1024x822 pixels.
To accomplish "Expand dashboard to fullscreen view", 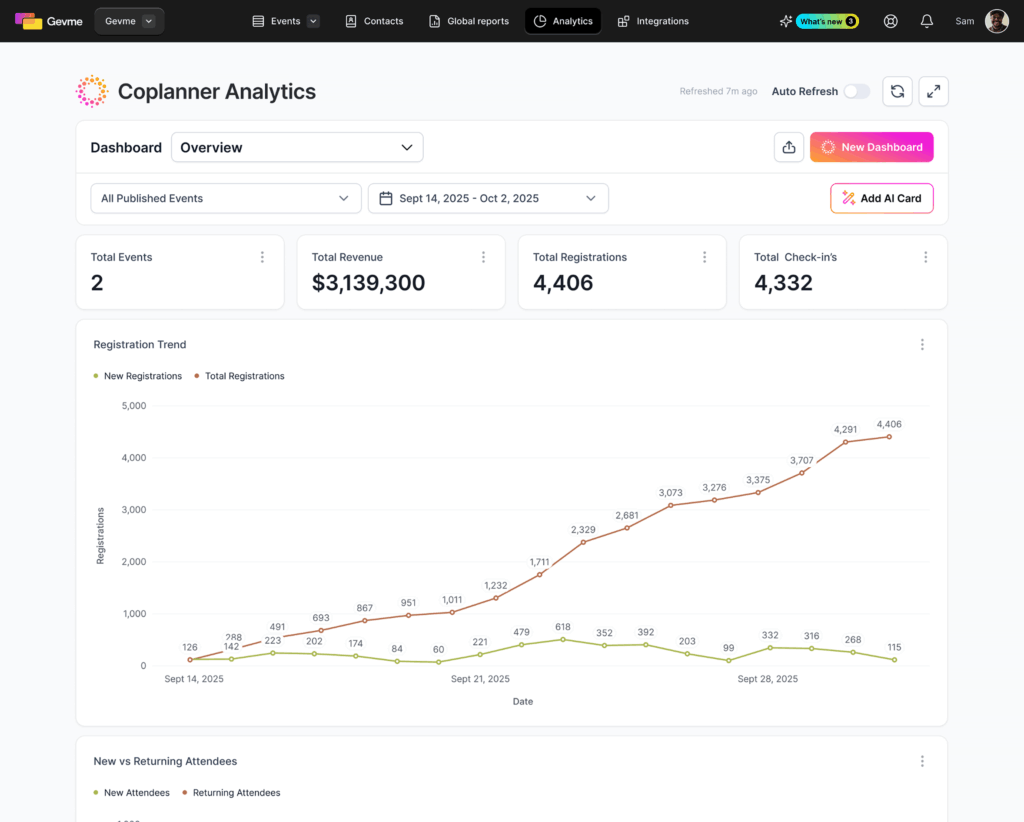I will [x=933, y=91].
